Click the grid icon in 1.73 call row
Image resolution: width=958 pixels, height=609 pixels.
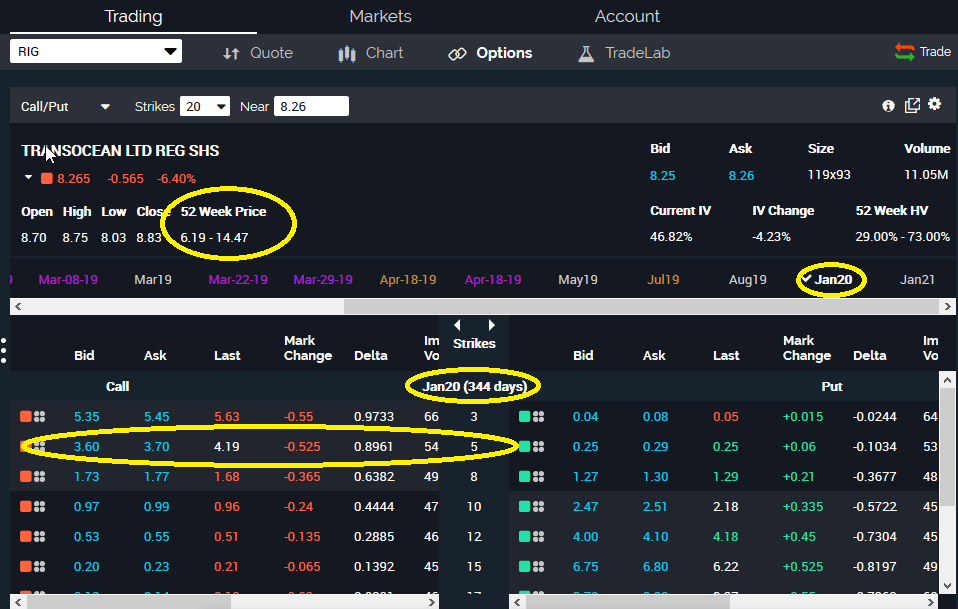[x=40, y=476]
